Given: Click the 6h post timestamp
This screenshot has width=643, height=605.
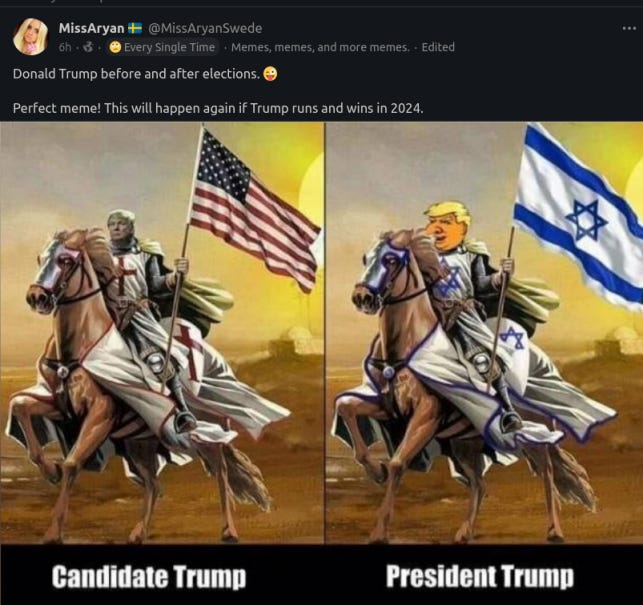Looking at the screenshot, I should click(x=65, y=48).
